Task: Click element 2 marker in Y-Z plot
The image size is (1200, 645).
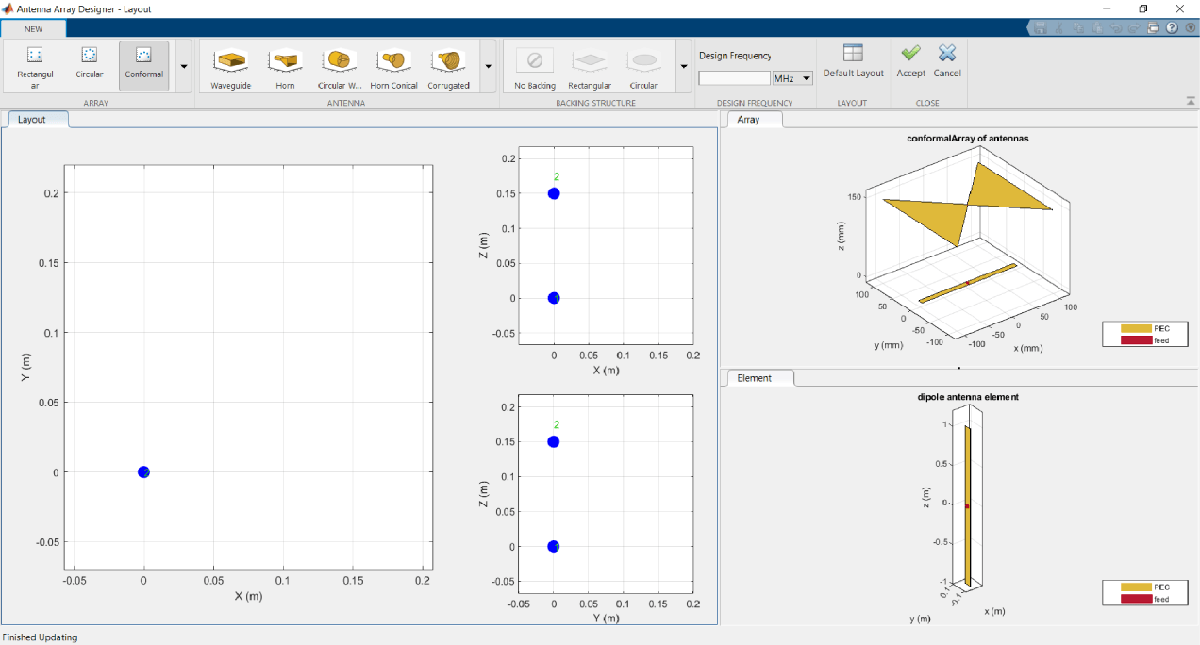Action: click(554, 441)
